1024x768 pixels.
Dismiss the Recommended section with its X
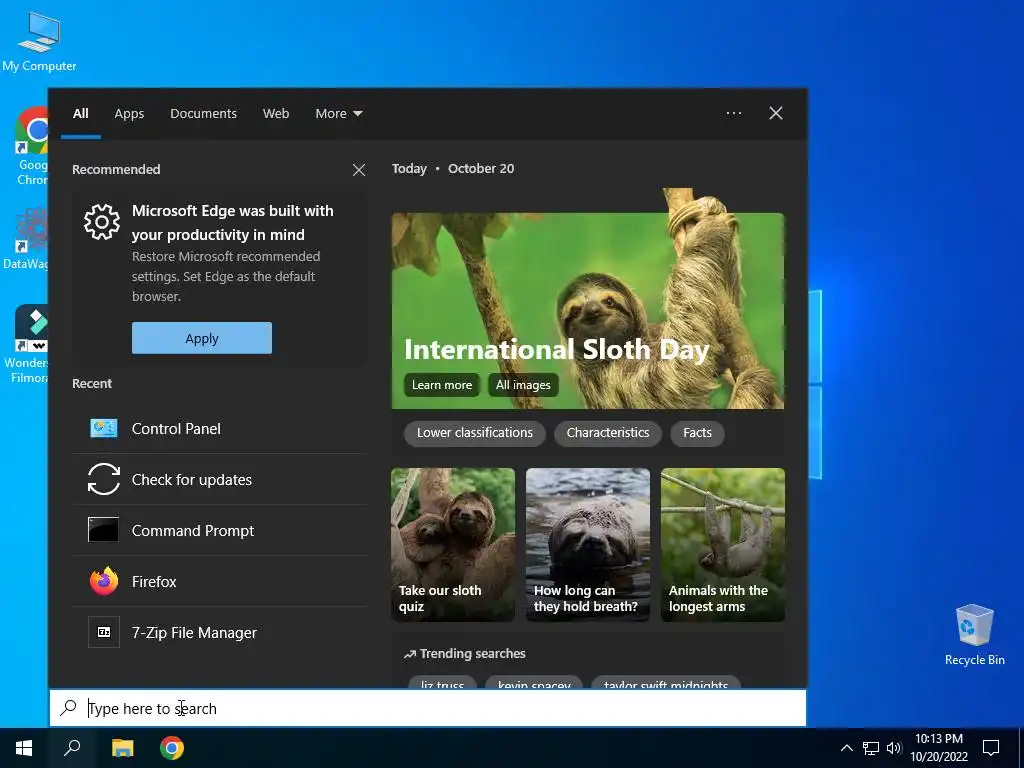[359, 170]
